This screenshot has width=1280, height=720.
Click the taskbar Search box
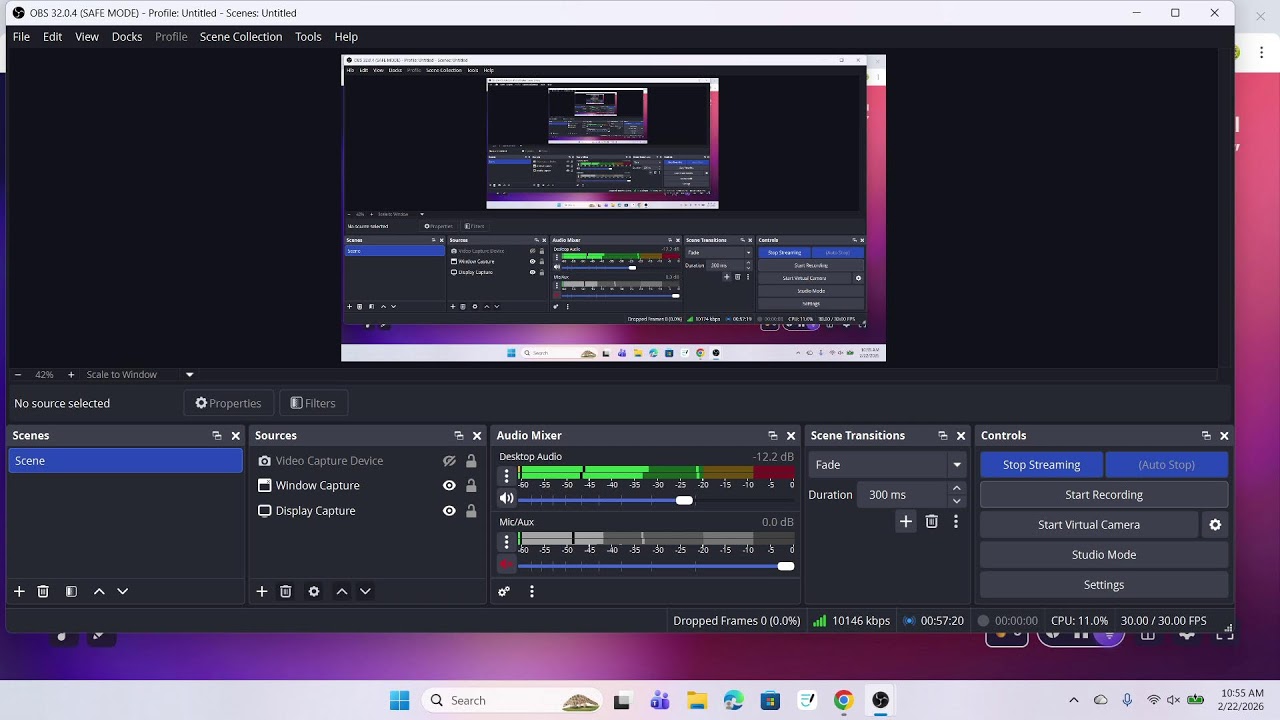point(512,700)
